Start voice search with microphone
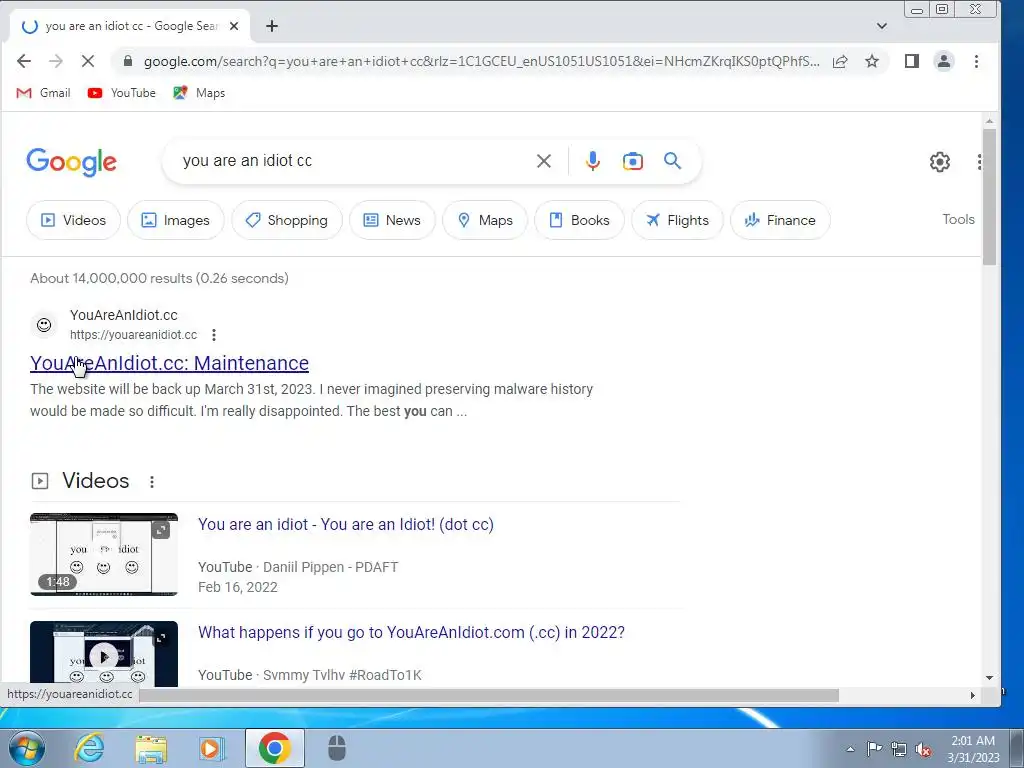The width and height of the screenshot is (1024, 768). (592, 161)
